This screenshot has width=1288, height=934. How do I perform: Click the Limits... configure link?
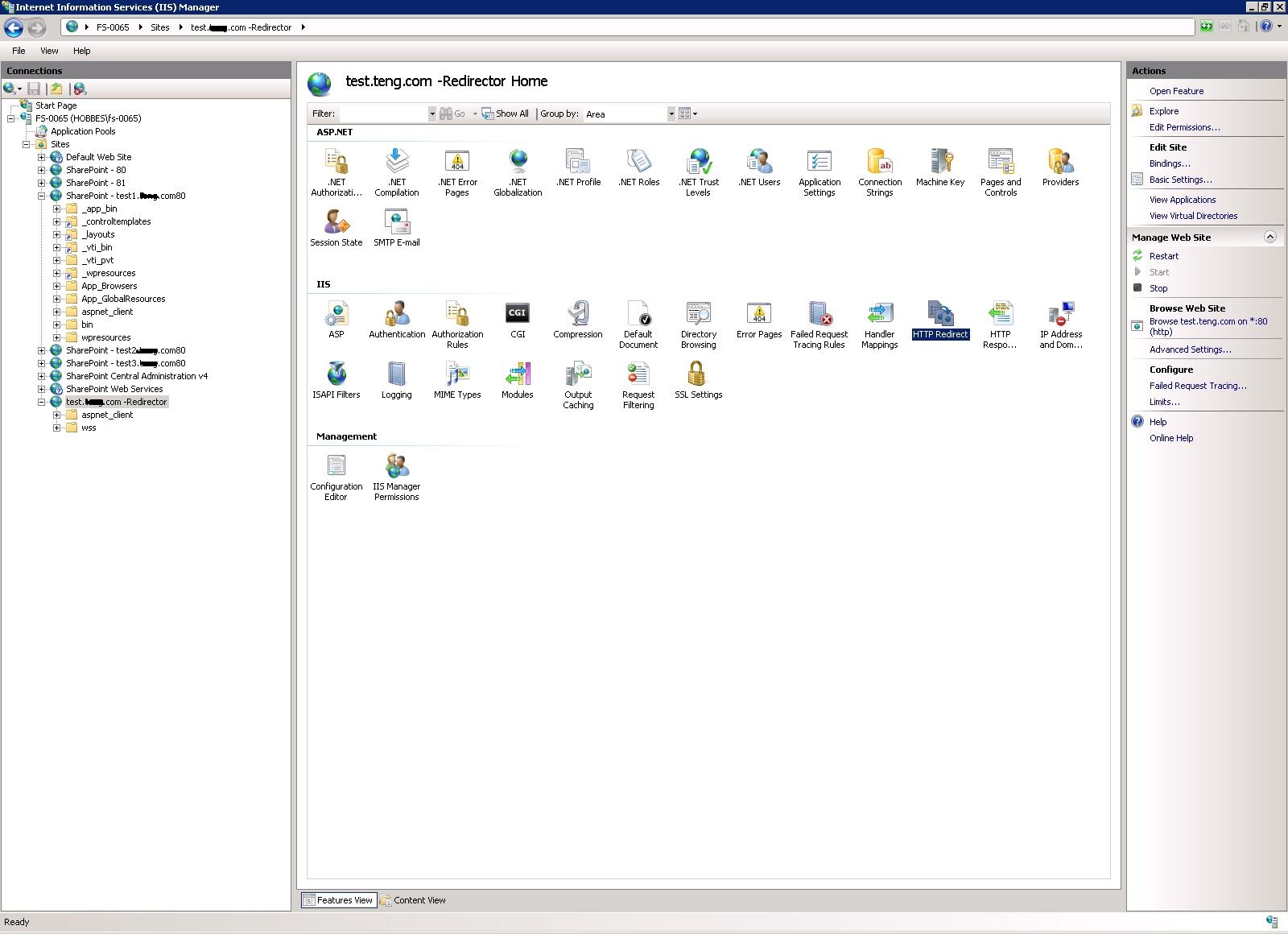pos(1164,402)
